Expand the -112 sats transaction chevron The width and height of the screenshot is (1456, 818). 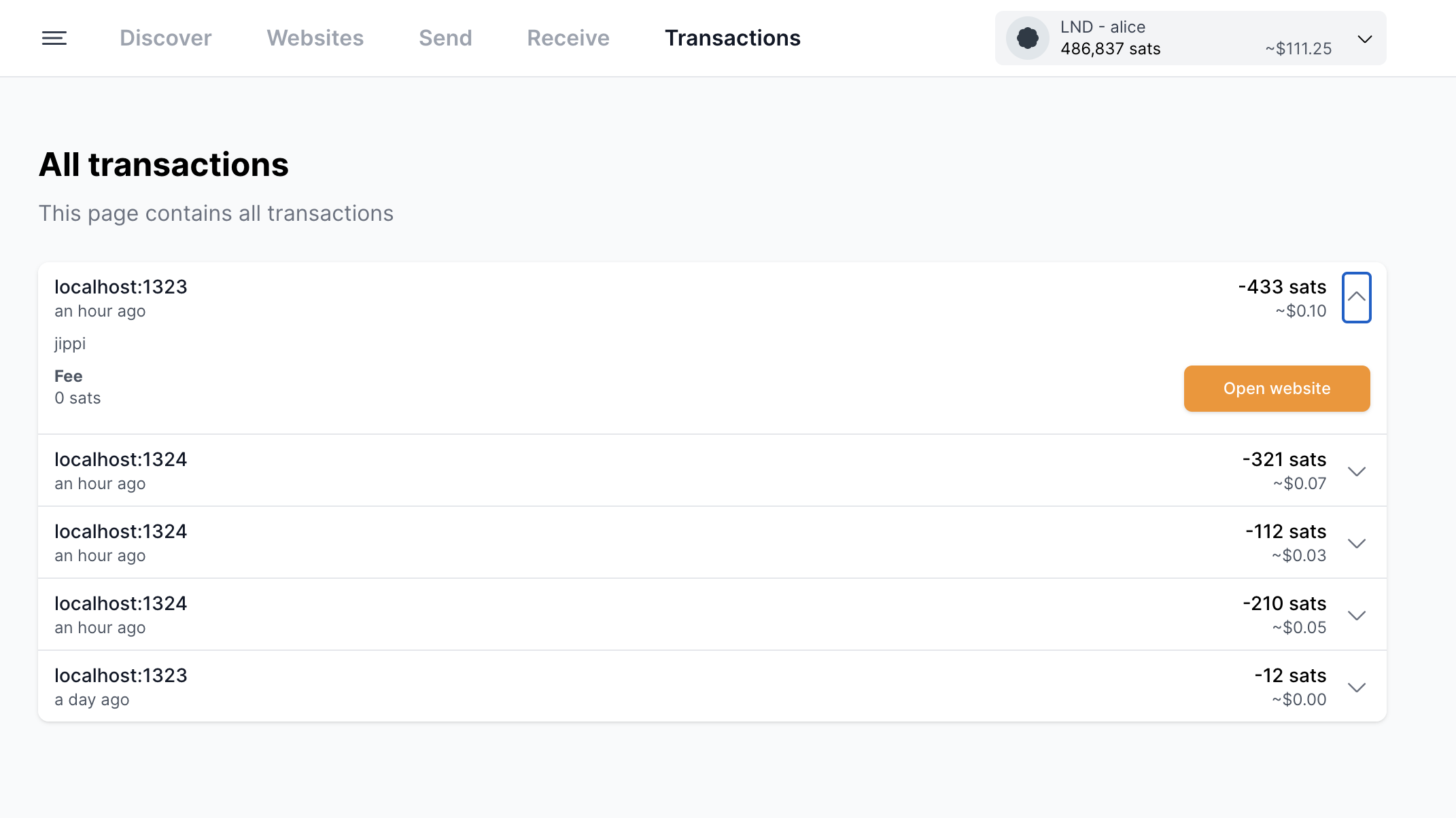point(1357,543)
